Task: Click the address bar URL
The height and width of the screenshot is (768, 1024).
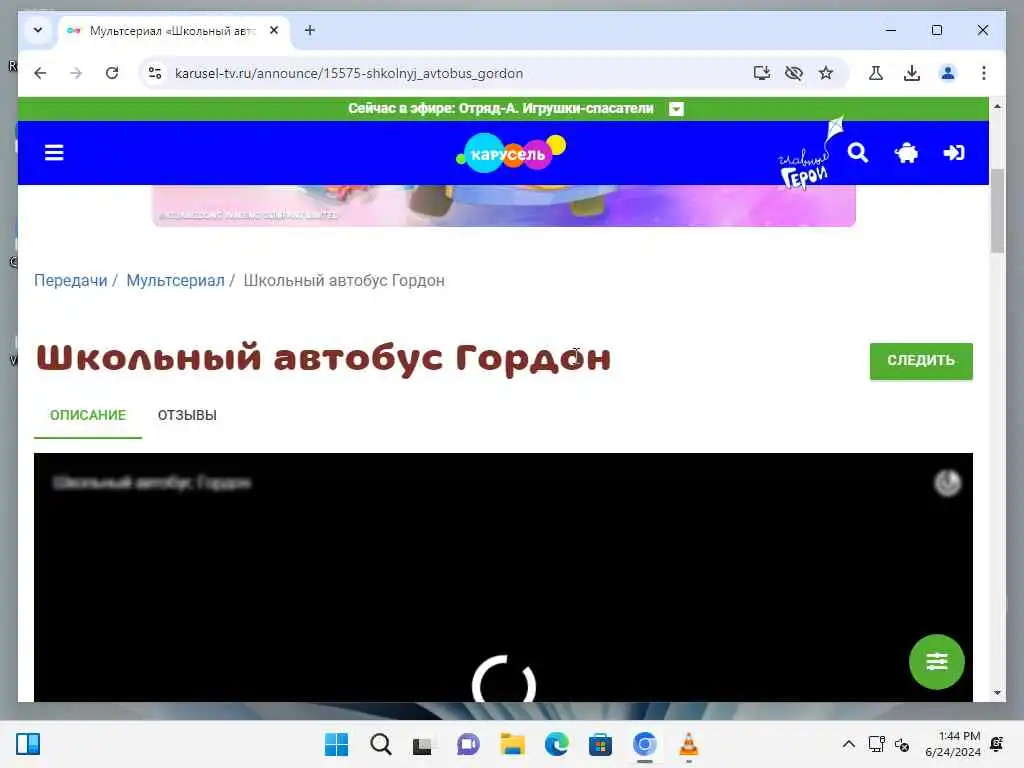Action: (349, 73)
